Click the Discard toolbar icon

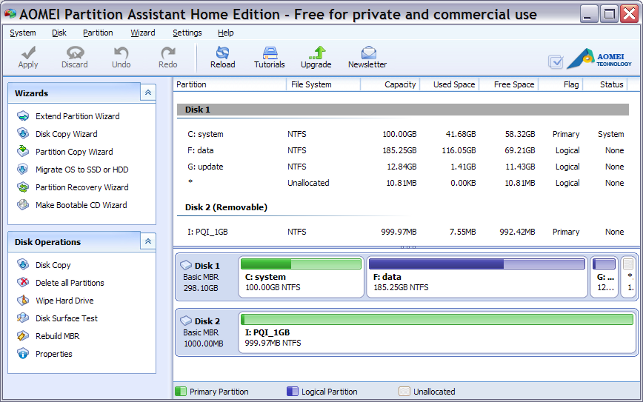(75, 53)
